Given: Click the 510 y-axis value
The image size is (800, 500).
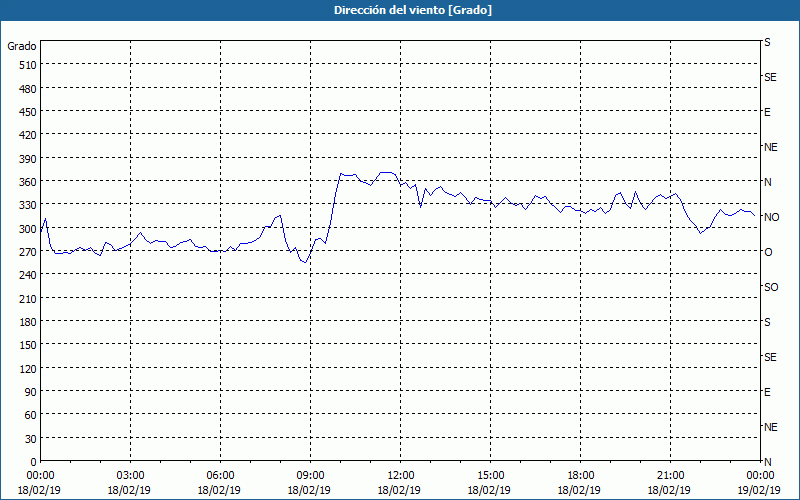Looking at the screenshot, I should coord(28,65).
